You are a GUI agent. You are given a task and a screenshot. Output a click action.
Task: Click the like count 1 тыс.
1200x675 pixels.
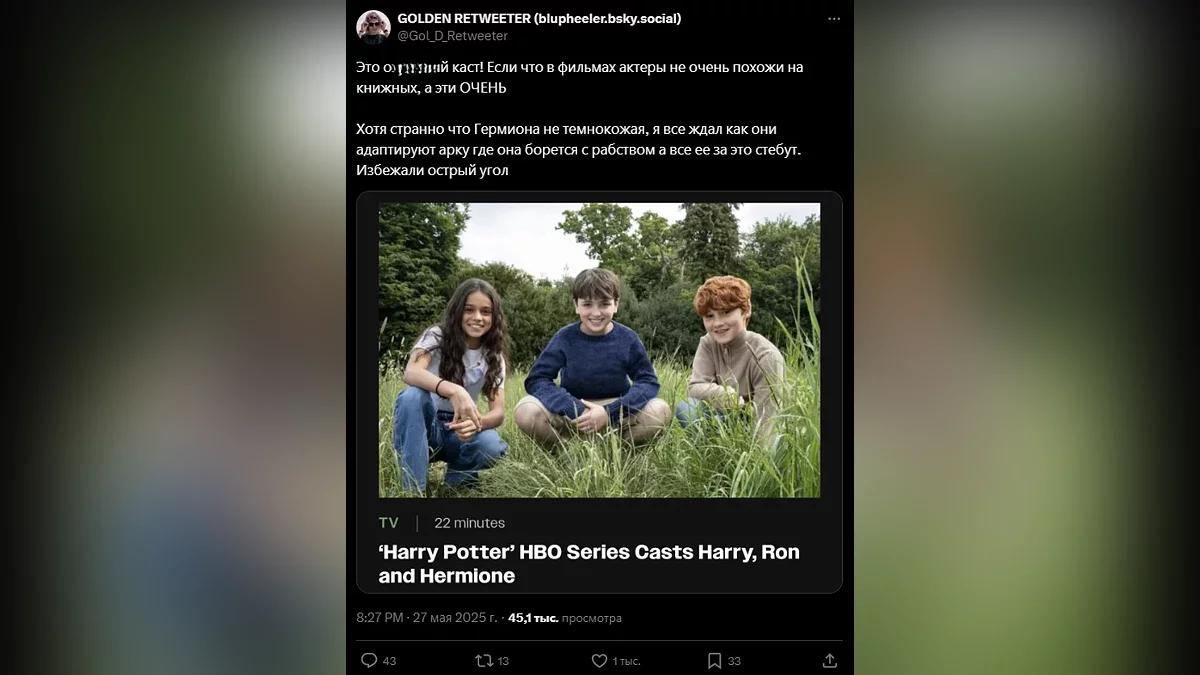tap(627, 661)
